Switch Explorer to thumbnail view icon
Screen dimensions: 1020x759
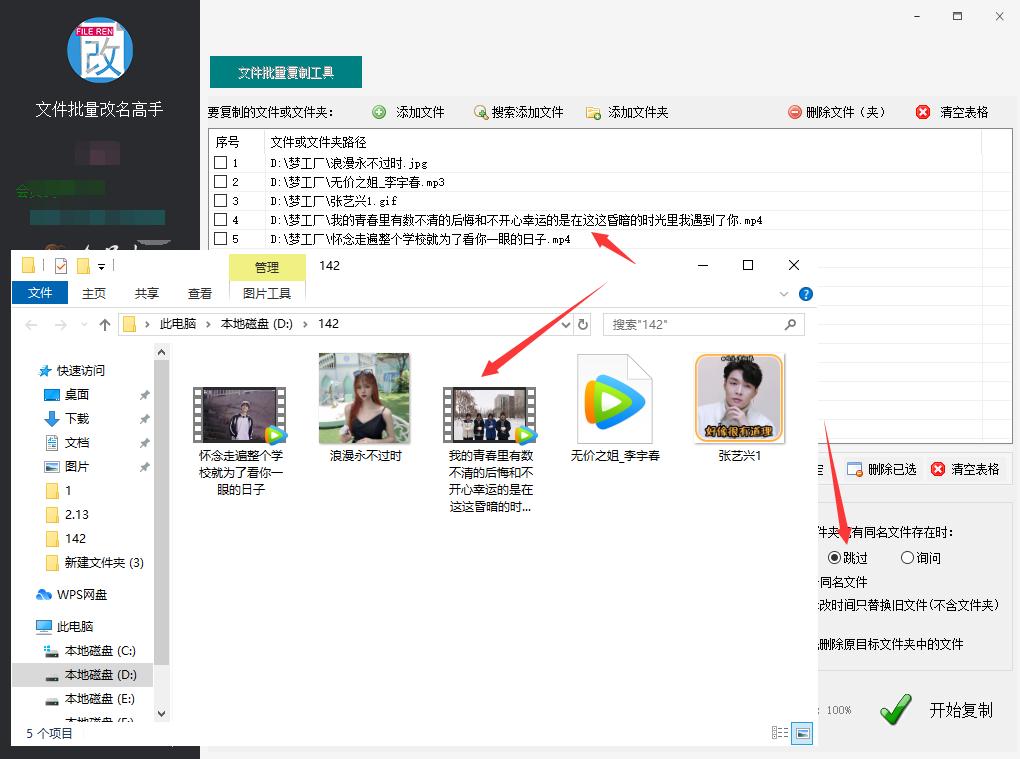pyautogui.click(x=803, y=733)
